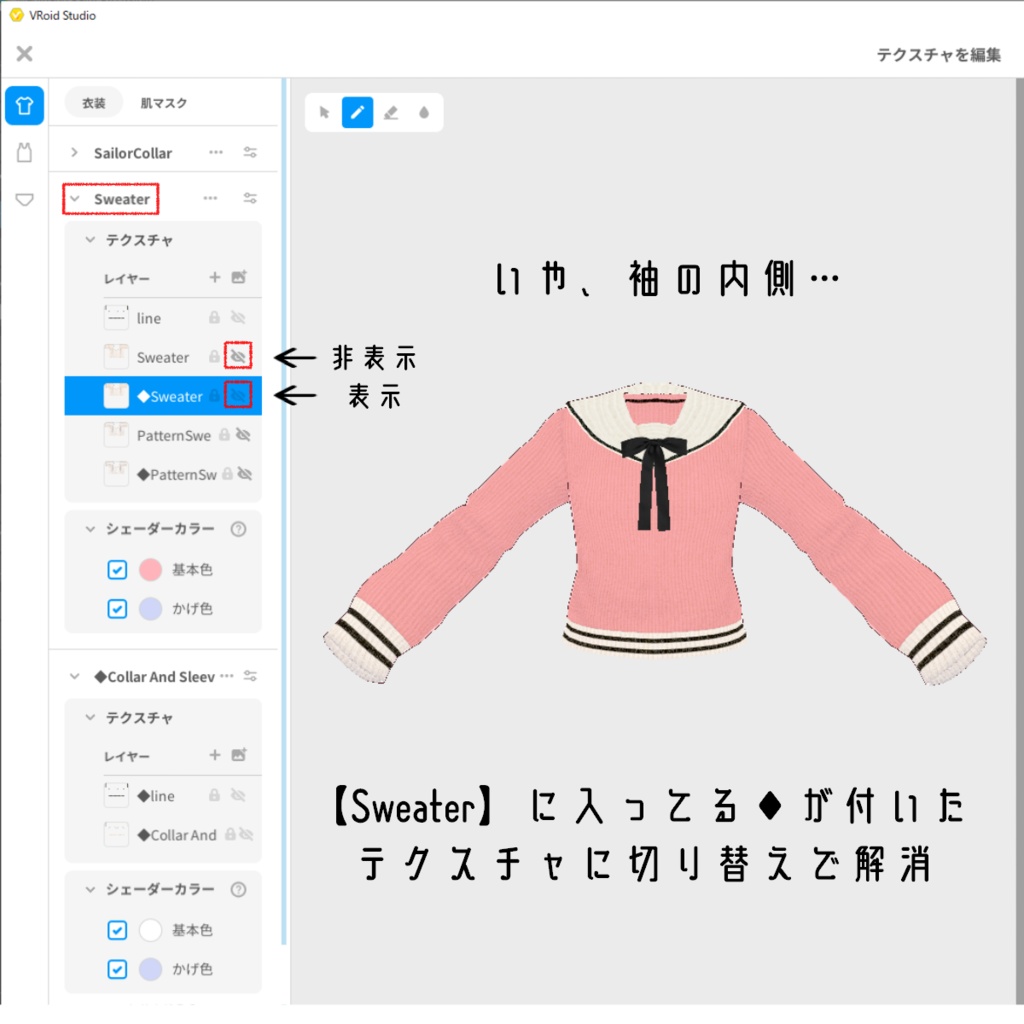Uncheck かげ色 in the Collar And Sleev section
Viewport: 1024px width, 1024px height.
[x=117, y=969]
